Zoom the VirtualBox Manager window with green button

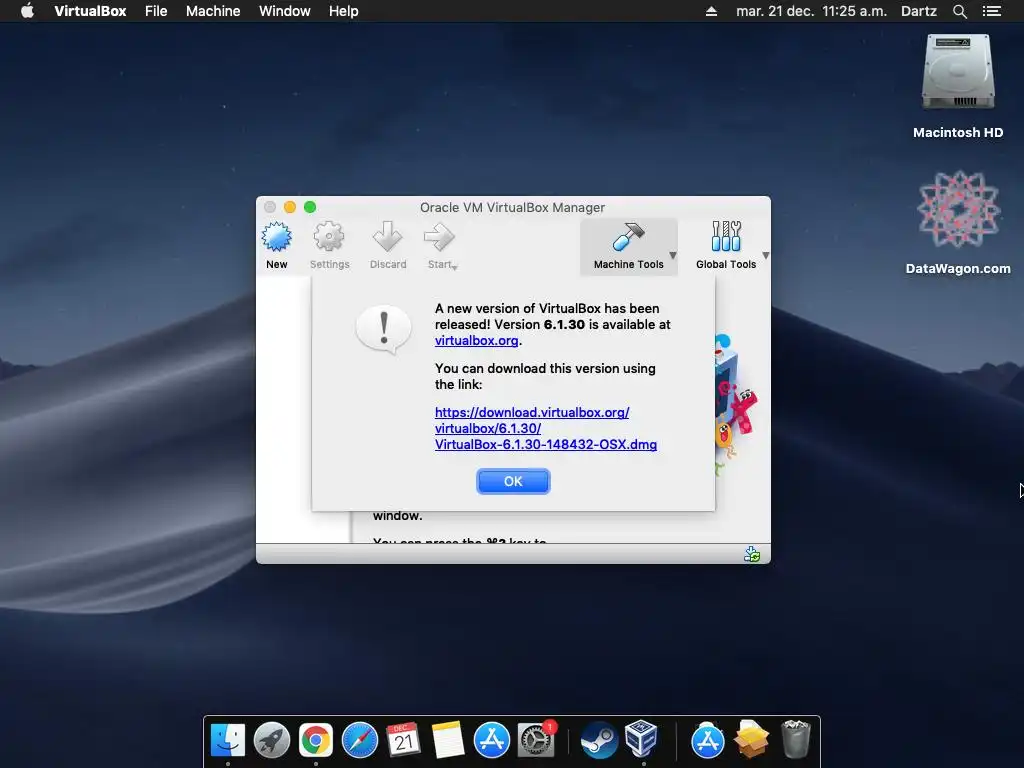(x=310, y=207)
